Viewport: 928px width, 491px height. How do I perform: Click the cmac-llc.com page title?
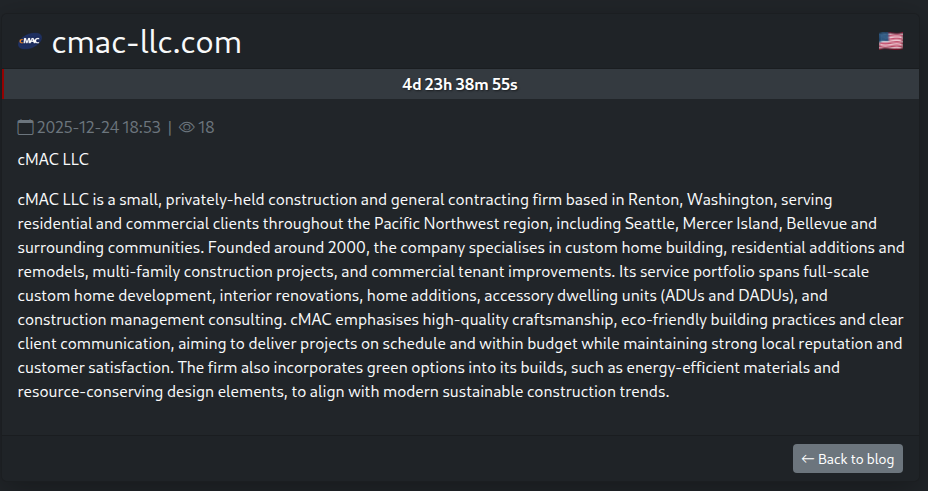[146, 42]
